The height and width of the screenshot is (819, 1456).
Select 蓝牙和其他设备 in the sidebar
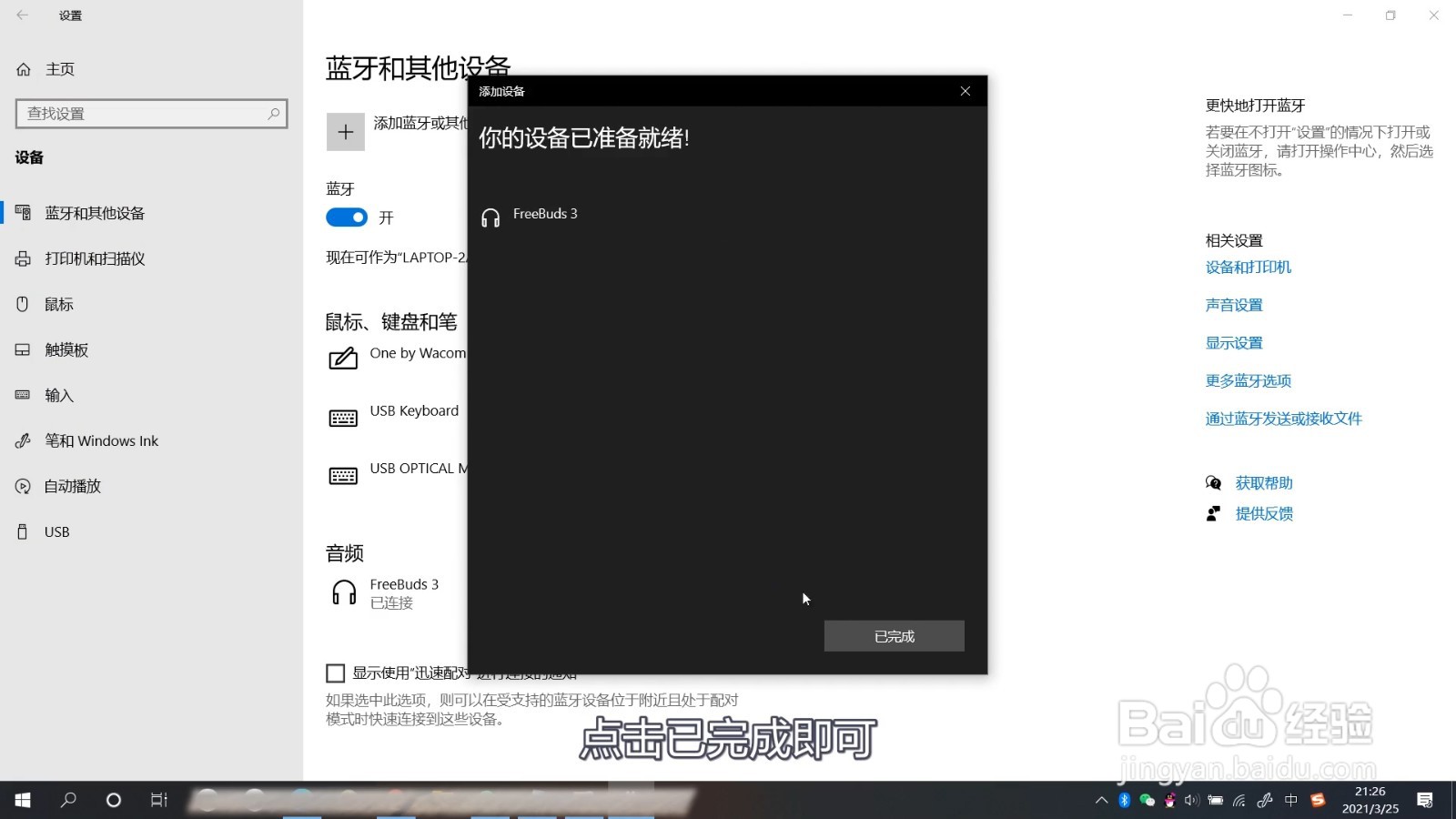coord(94,213)
